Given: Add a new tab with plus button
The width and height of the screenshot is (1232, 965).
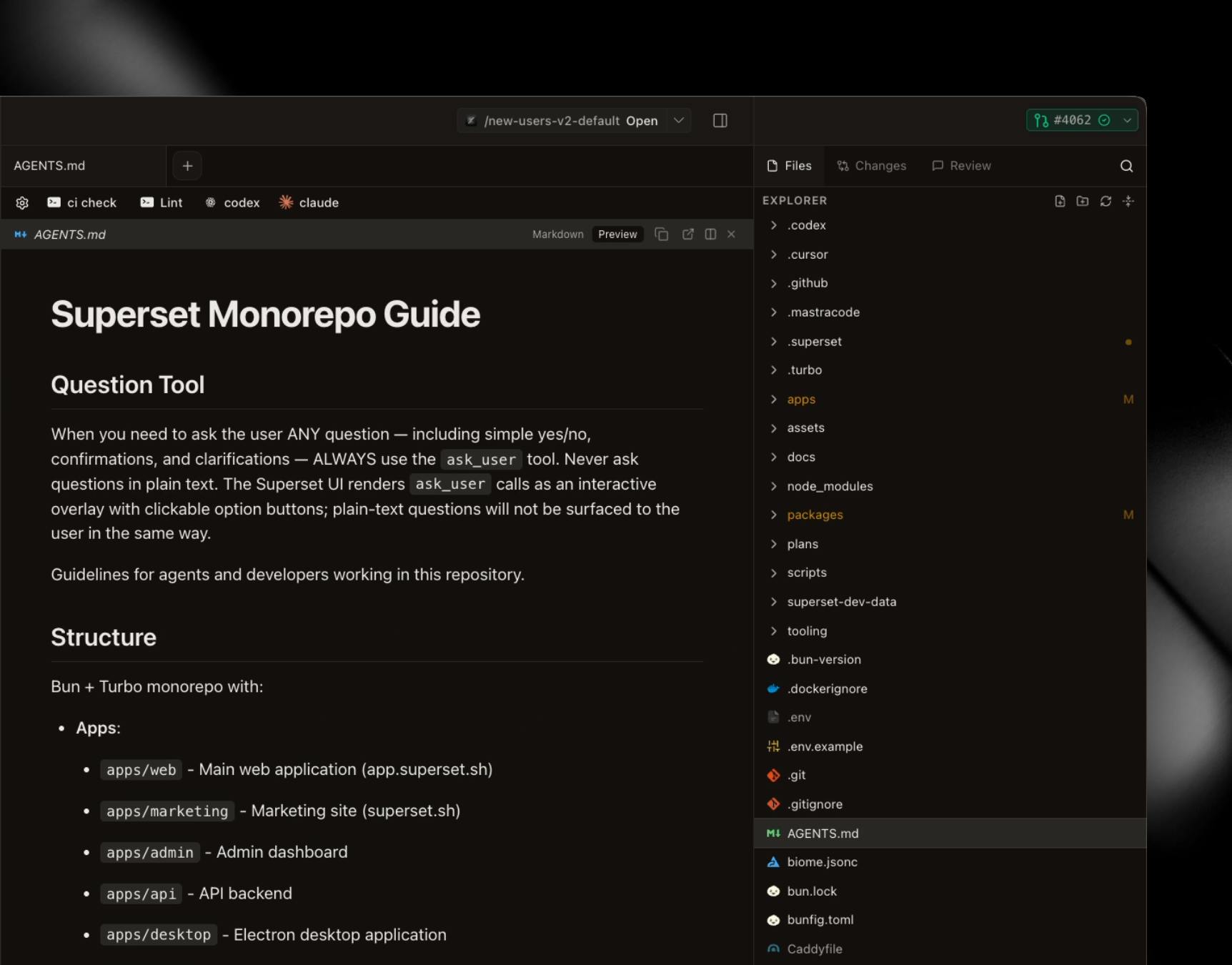Looking at the screenshot, I should [x=187, y=166].
